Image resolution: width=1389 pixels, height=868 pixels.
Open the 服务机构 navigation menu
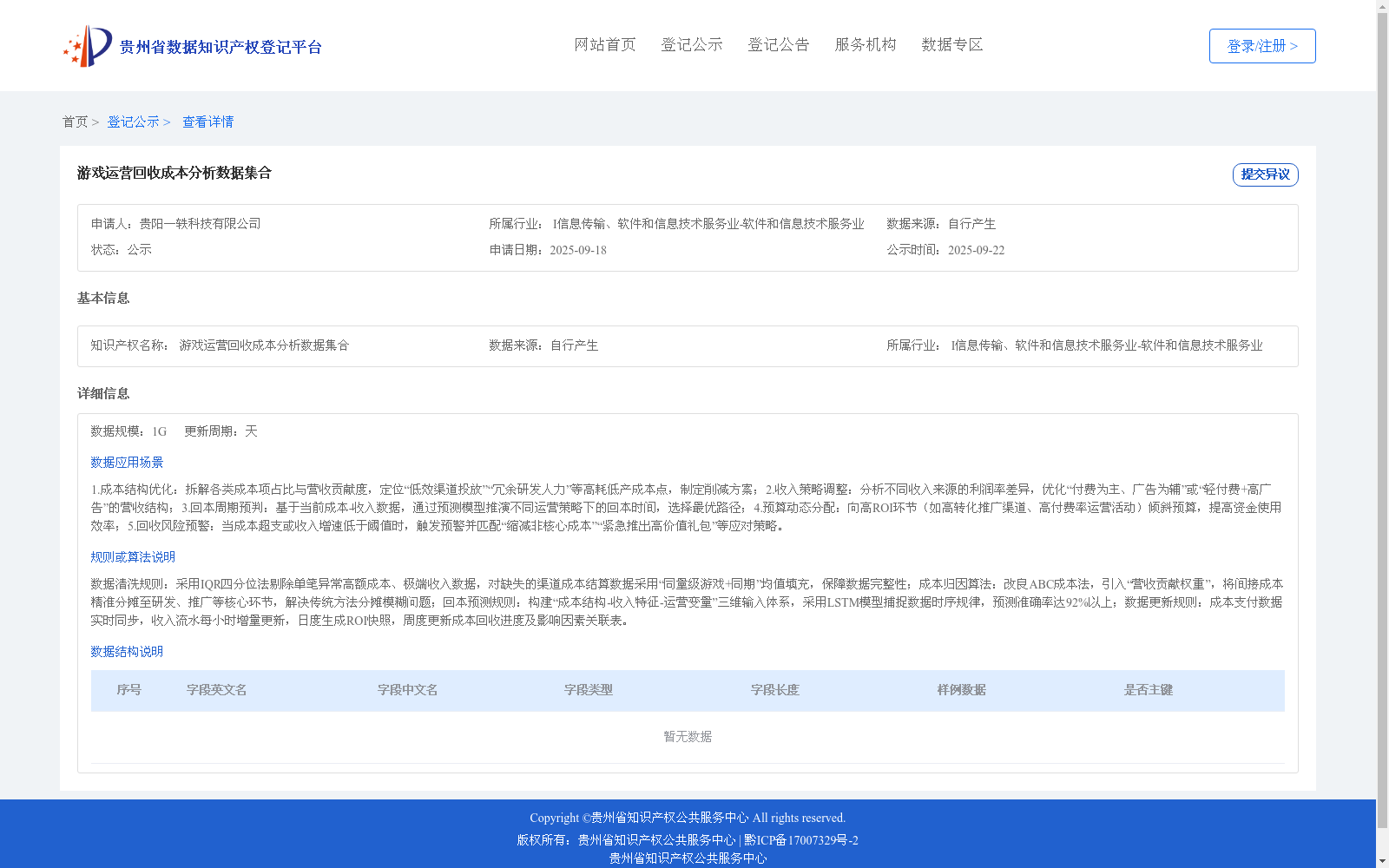point(866,44)
